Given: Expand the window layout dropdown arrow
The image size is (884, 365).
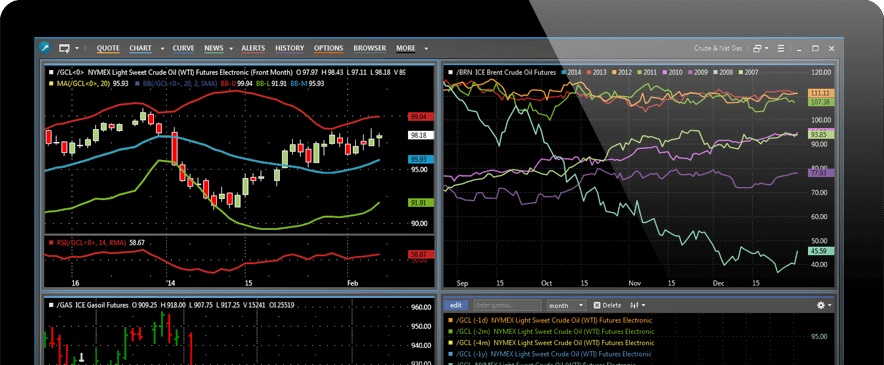Looking at the screenshot, I should coord(767,49).
